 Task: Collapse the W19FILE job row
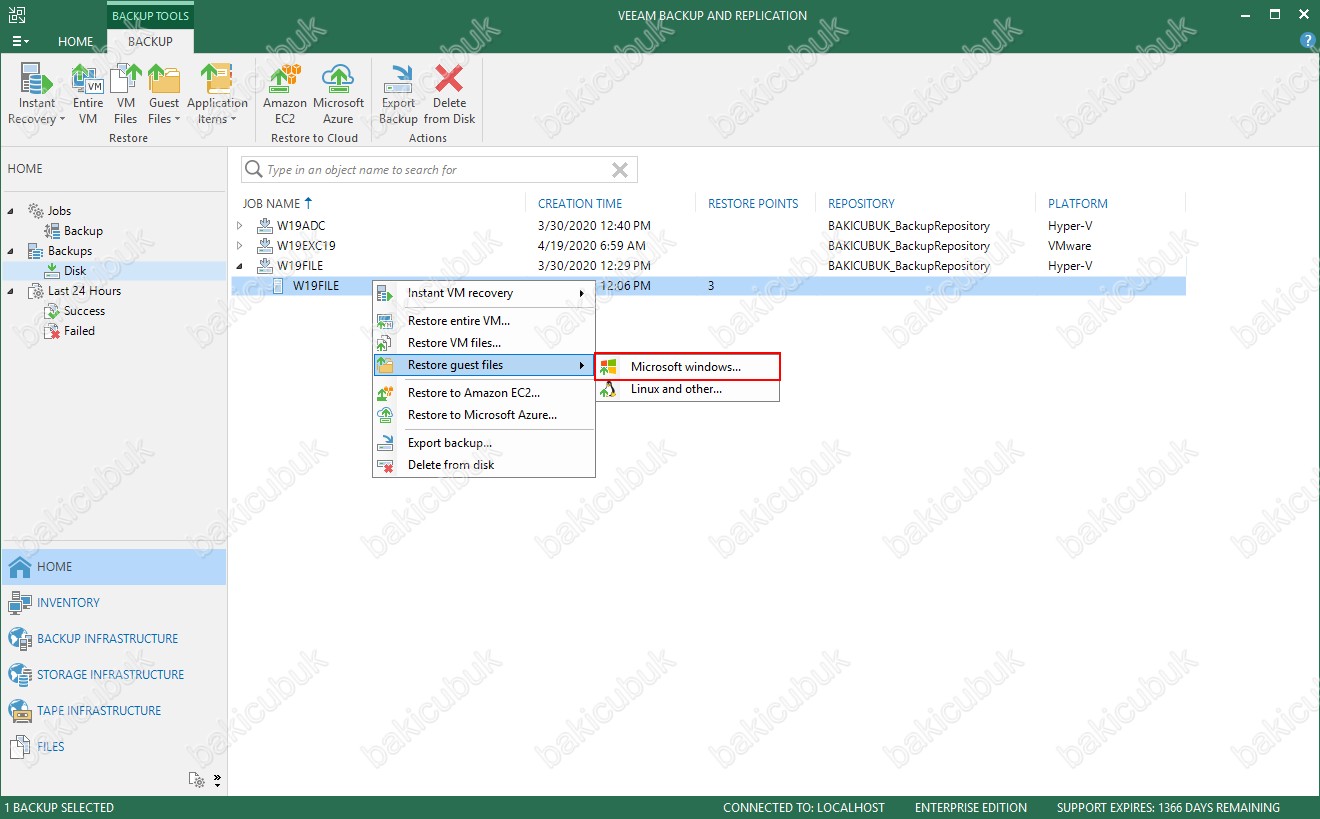(240, 266)
